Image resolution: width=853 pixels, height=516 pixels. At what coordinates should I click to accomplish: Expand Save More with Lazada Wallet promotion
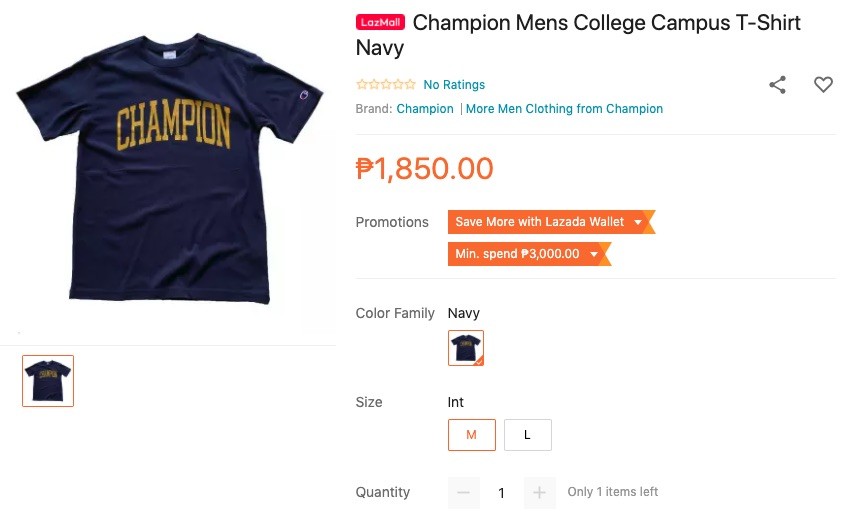click(551, 222)
